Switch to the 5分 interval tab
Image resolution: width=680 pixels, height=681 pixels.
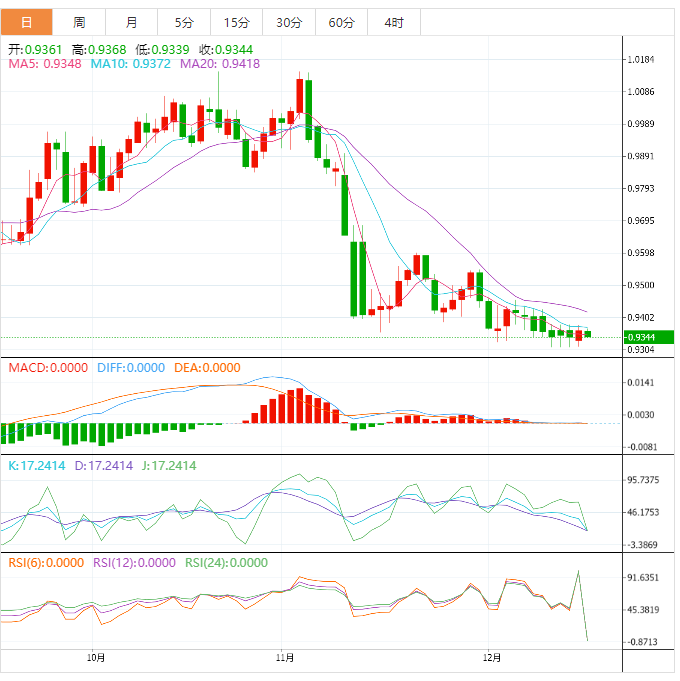tap(184, 22)
